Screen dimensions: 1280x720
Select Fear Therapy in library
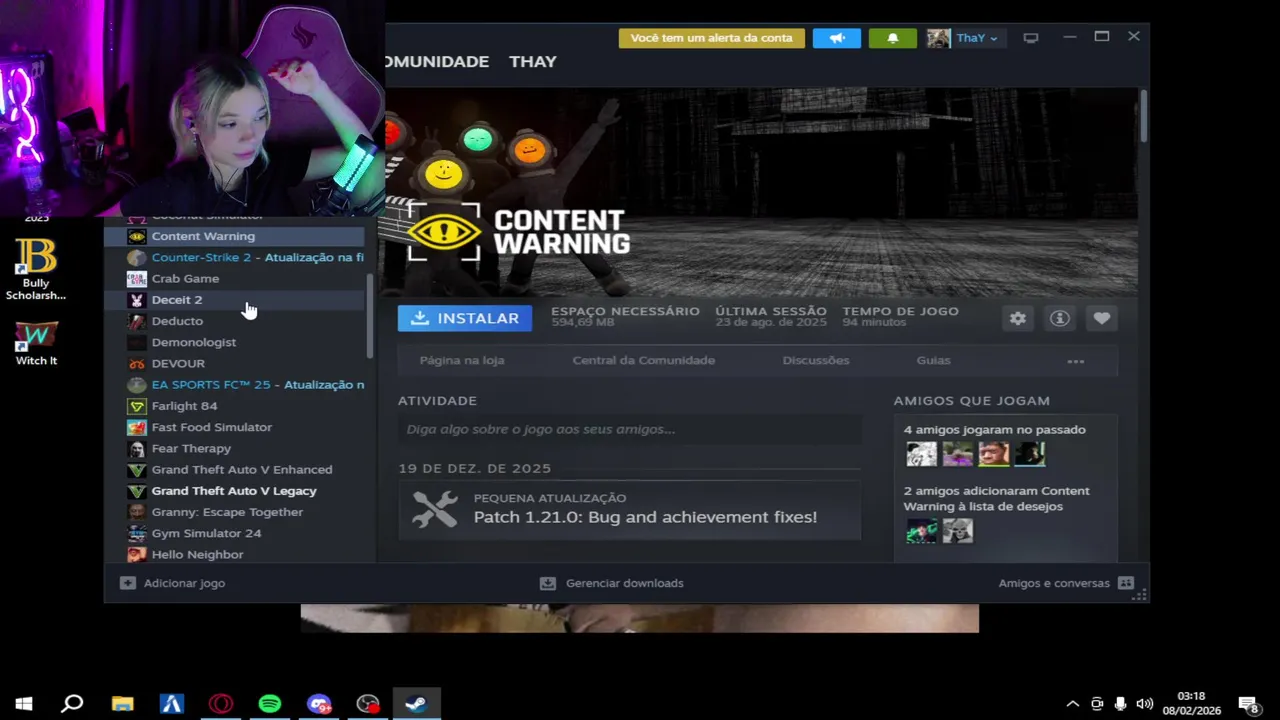pos(235,448)
